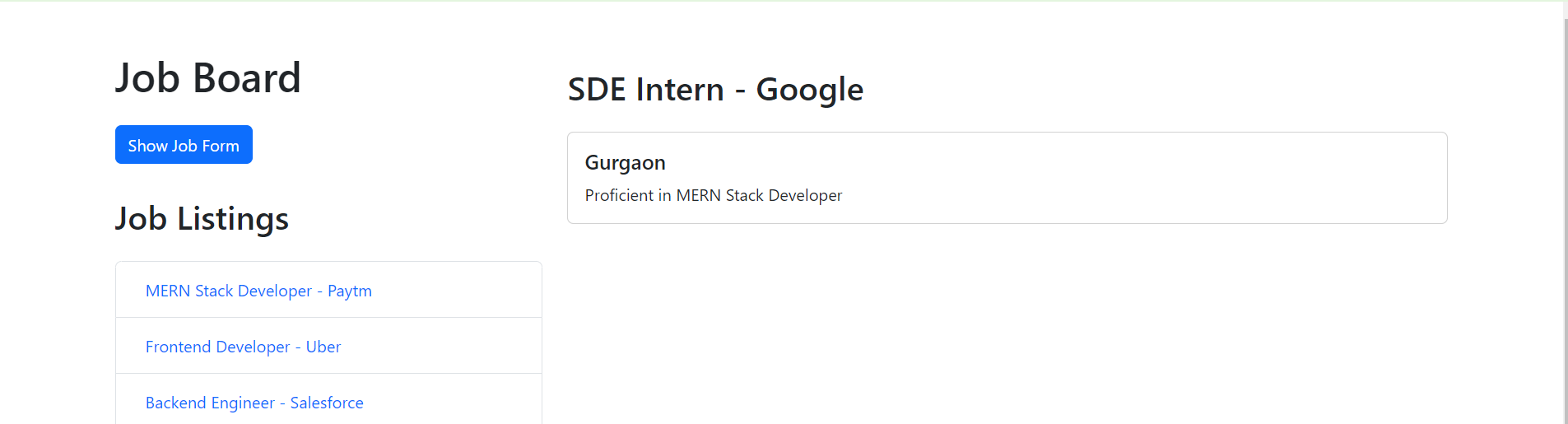
Task: Click the word Uber in the second listing
Action: 323,347
